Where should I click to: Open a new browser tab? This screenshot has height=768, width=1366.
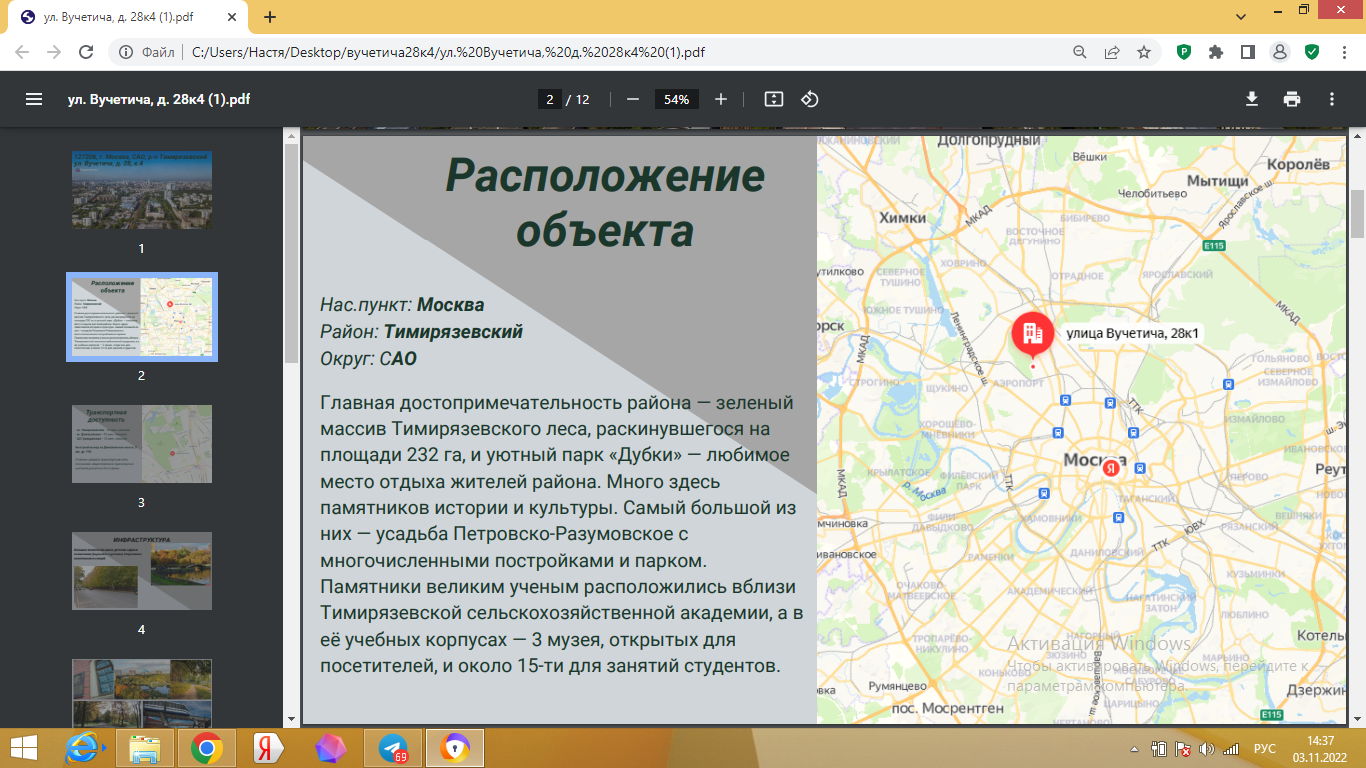pyautogui.click(x=270, y=17)
